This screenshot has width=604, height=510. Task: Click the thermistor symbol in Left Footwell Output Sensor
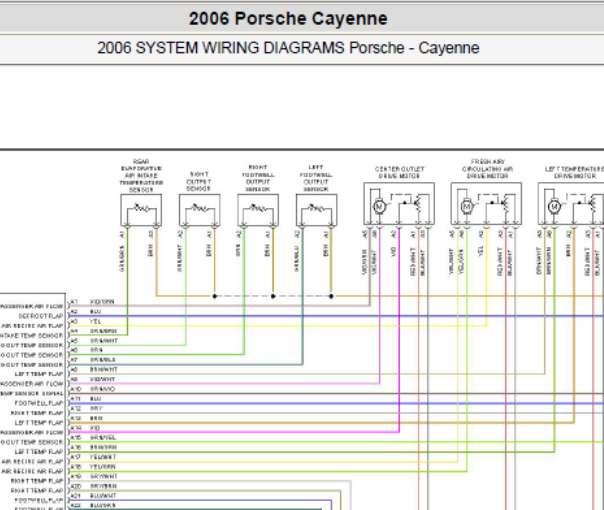pos(317,208)
